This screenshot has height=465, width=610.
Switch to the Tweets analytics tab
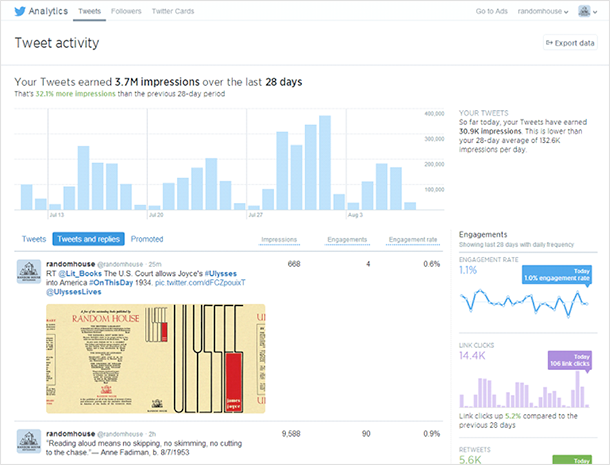[x=89, y=11]
